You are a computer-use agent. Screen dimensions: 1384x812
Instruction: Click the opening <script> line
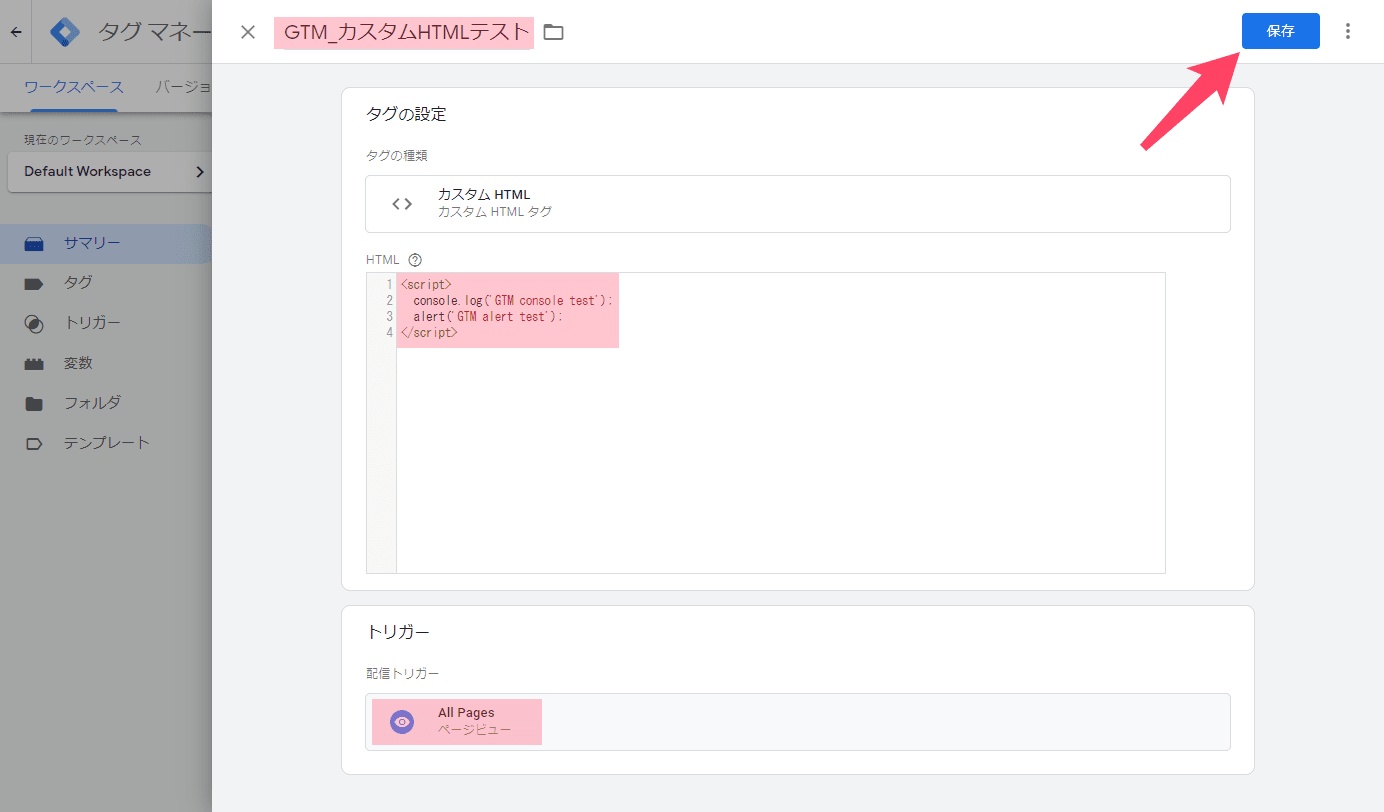coord(426,284)
